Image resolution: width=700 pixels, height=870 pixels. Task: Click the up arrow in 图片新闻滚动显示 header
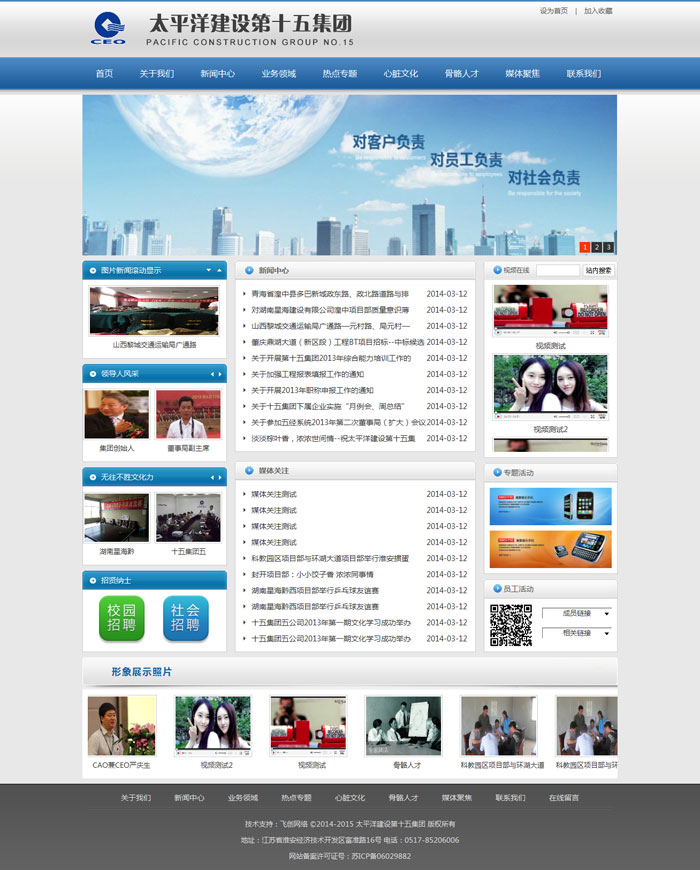pyautogui.click(x=220, y=270)
